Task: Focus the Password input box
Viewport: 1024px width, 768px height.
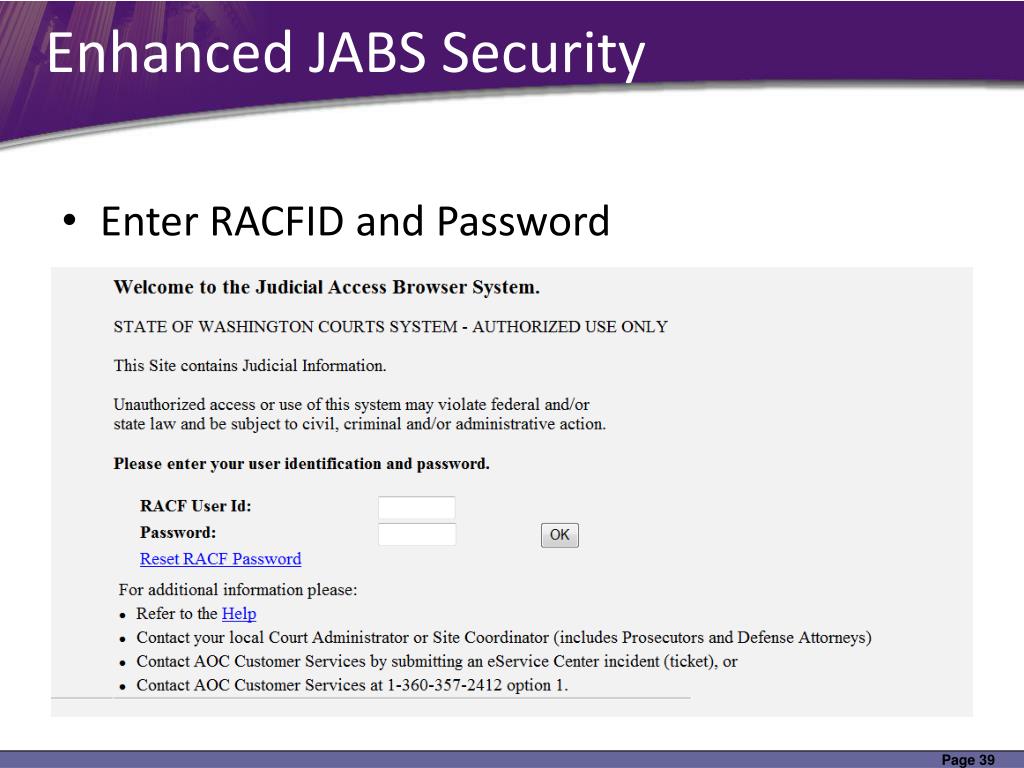Action: (417, 534)
